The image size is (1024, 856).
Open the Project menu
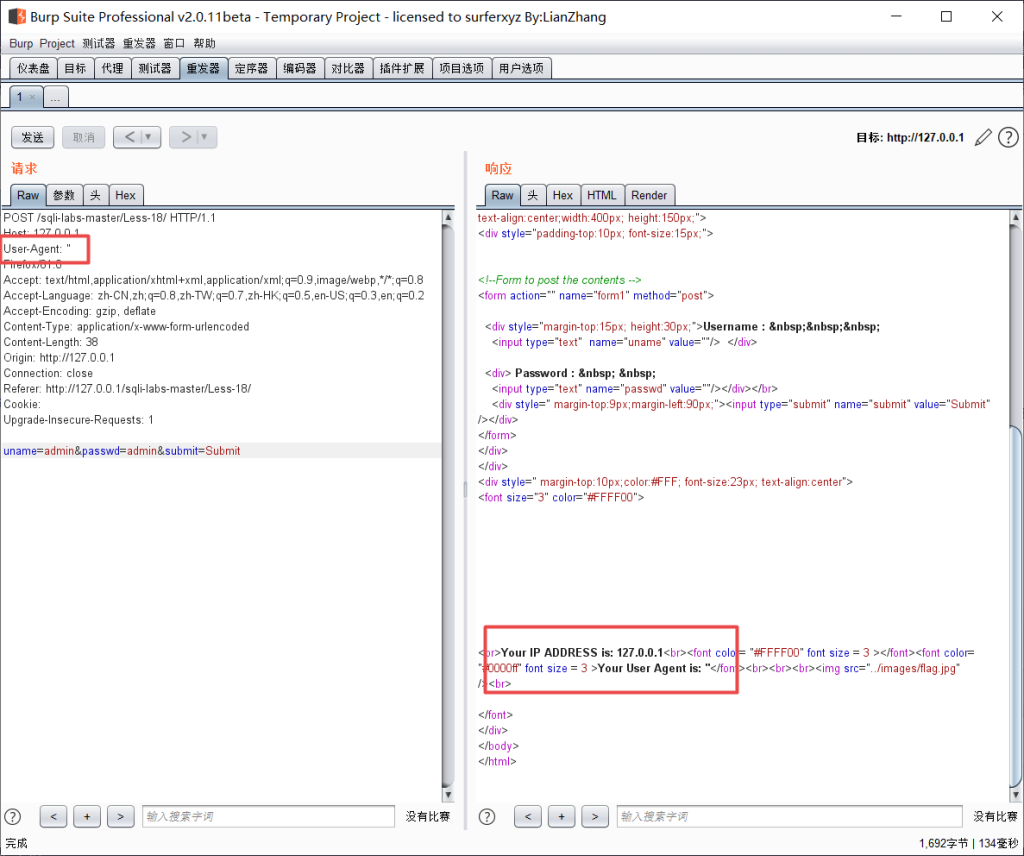(x=57, y=44)
